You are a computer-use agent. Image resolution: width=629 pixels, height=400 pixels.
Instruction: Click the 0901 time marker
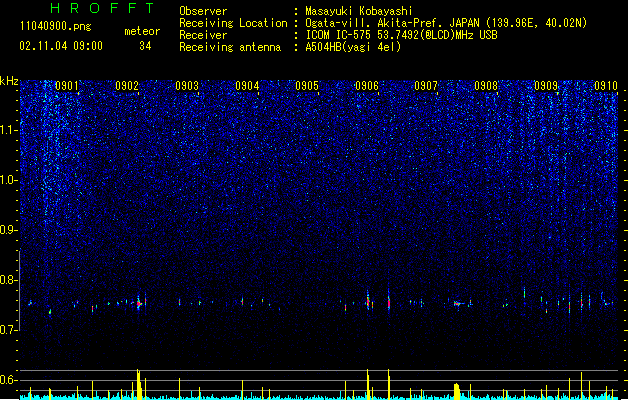pos(67,86)
